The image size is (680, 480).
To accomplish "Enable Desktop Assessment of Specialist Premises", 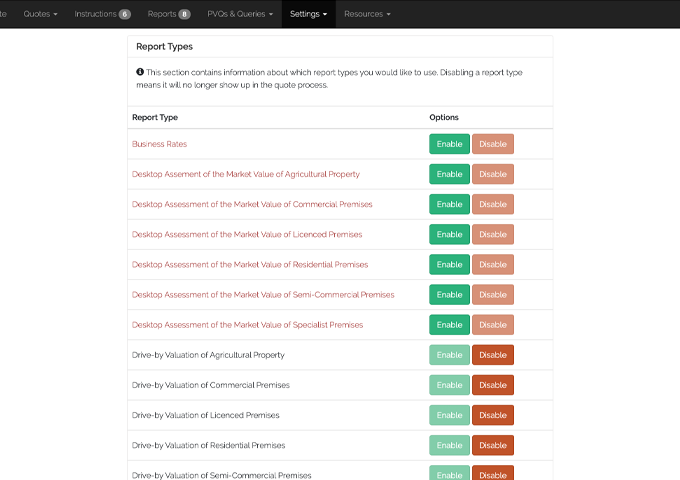I will pos(449,325).
